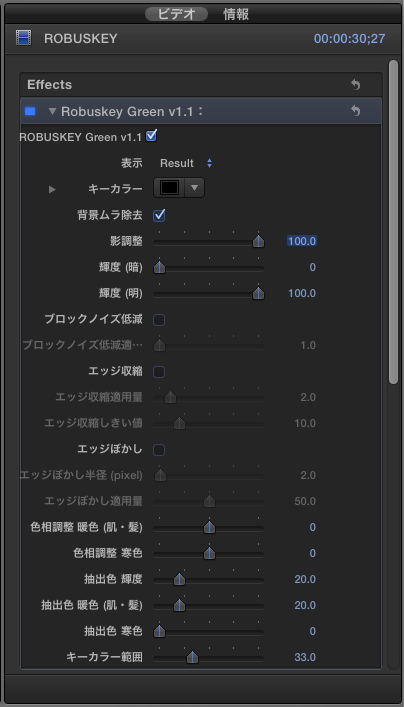404x707 pixels.
Task: Click the キーカラー範囲 slider handle
Action: pos(193,657)
